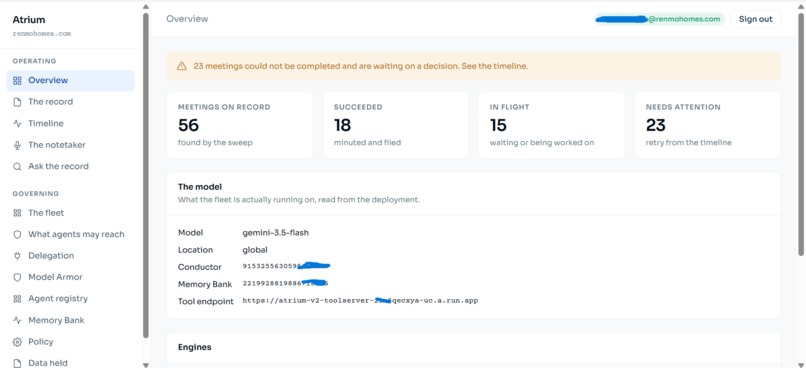
Task: Open the Agent registry page
Action: click(70, 299)
